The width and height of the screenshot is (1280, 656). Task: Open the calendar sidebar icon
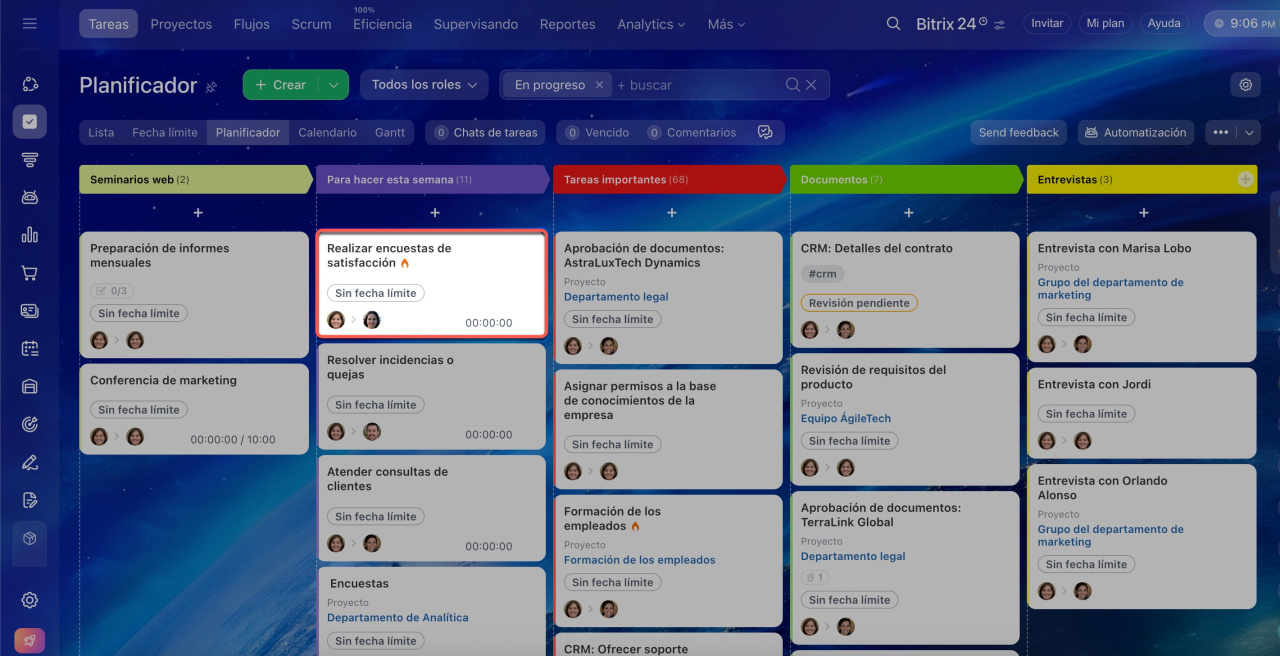[29, 349]
